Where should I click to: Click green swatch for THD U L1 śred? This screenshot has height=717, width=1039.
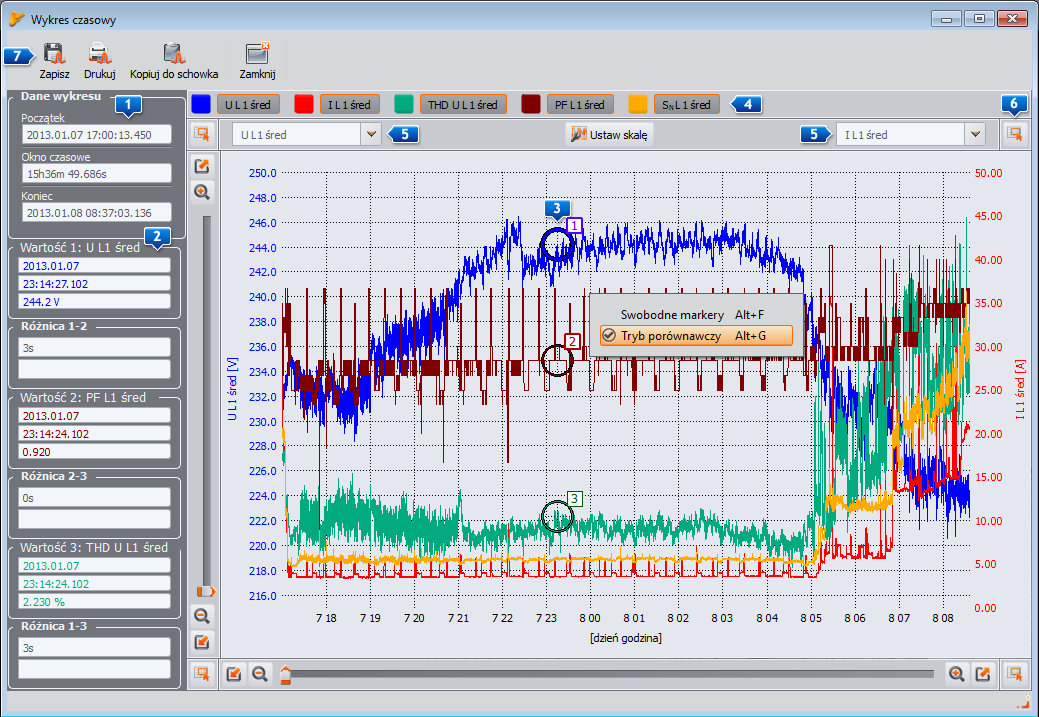[x=404, y=105]
